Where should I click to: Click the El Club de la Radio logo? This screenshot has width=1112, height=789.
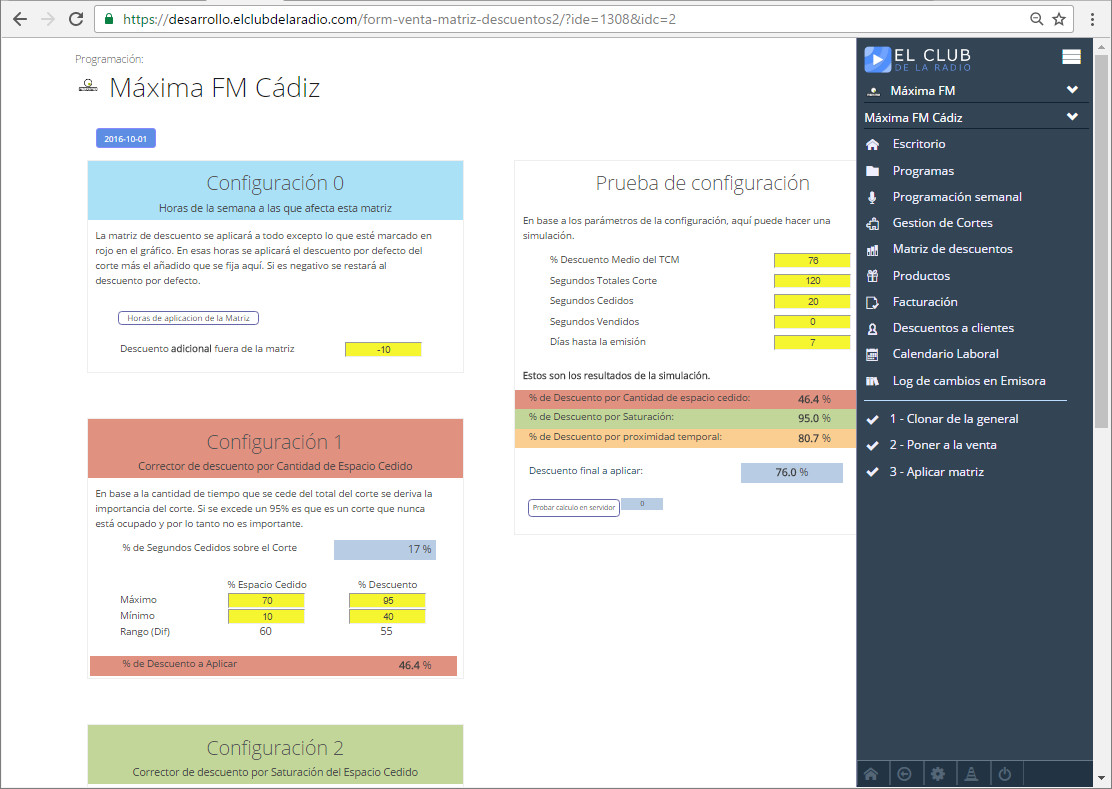coord(917,59)
